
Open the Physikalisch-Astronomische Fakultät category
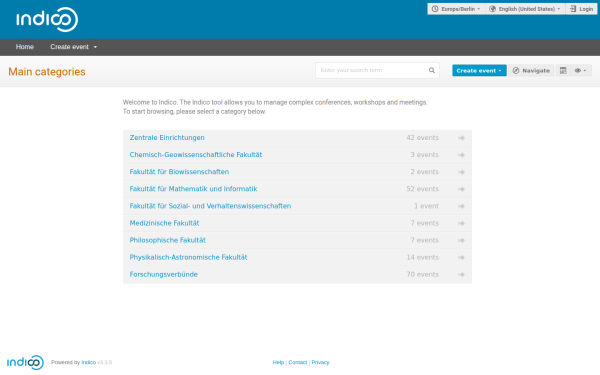(188, 257)
